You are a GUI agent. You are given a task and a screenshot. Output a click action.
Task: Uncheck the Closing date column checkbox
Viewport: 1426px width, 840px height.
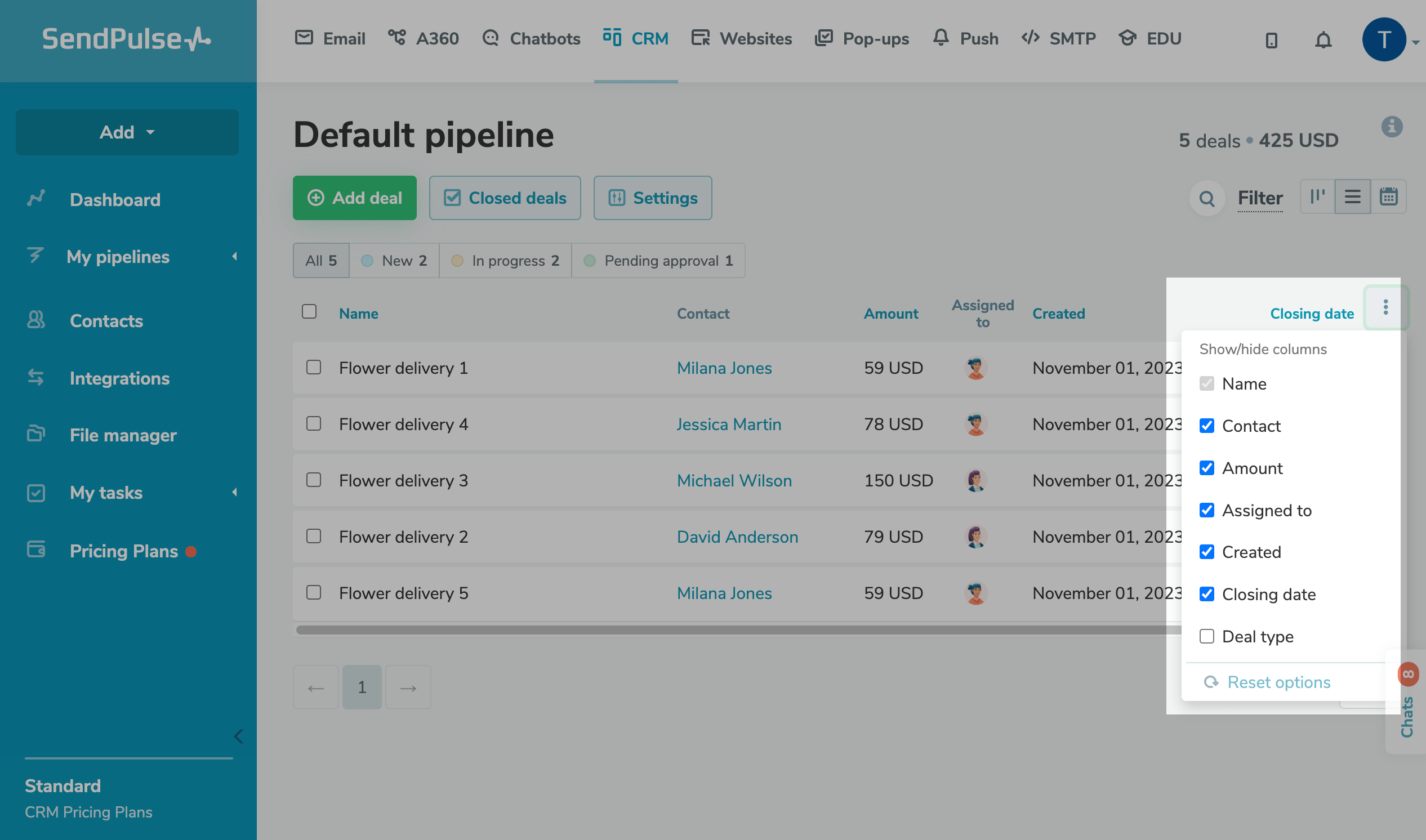click(x=1206, y=595)
